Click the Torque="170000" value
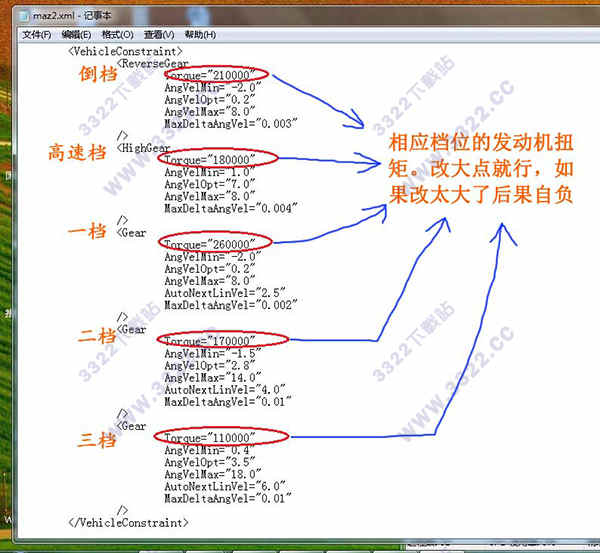Image resolution: width=600 pixels, height=553 pixels. [210, 341]
